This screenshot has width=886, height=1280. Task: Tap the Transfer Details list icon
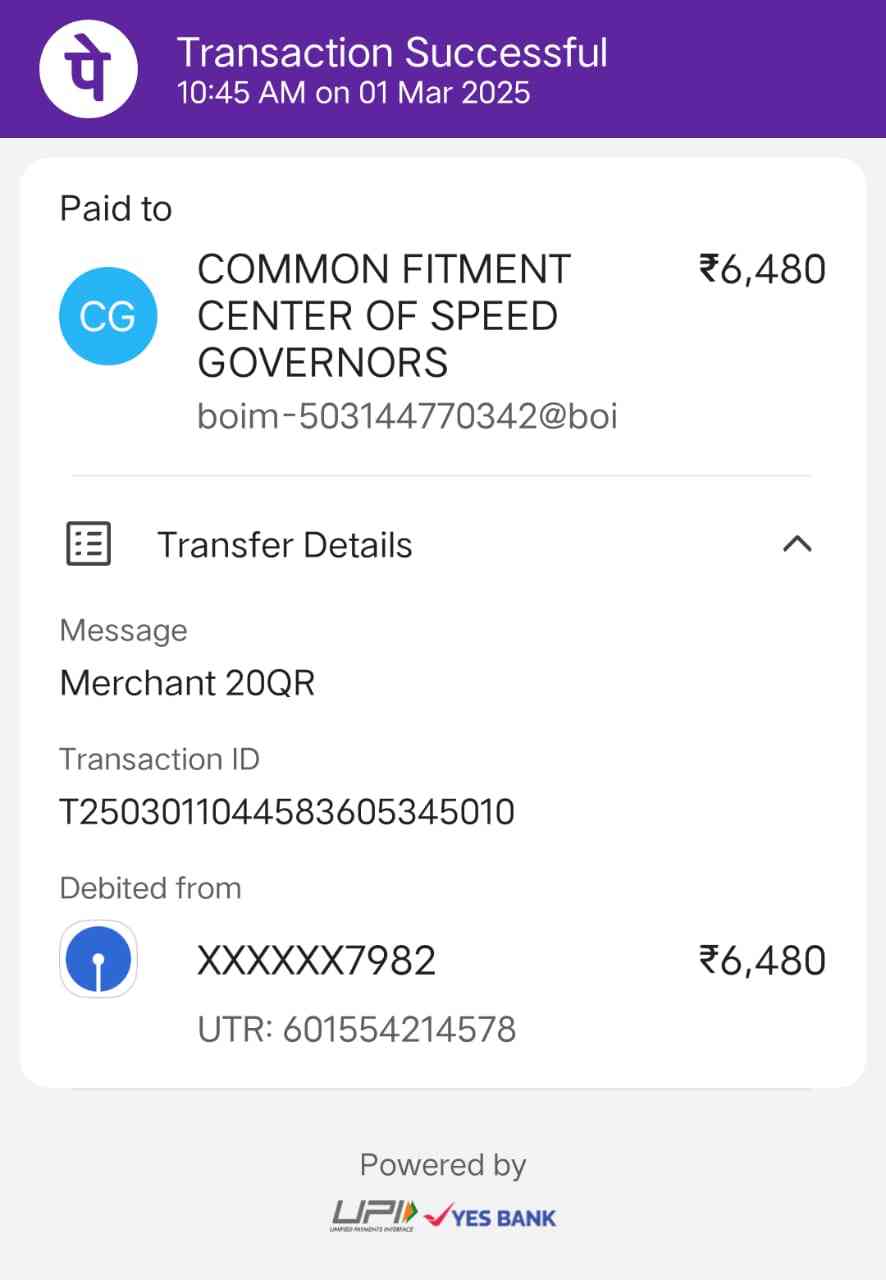click(x=89, y=545)
